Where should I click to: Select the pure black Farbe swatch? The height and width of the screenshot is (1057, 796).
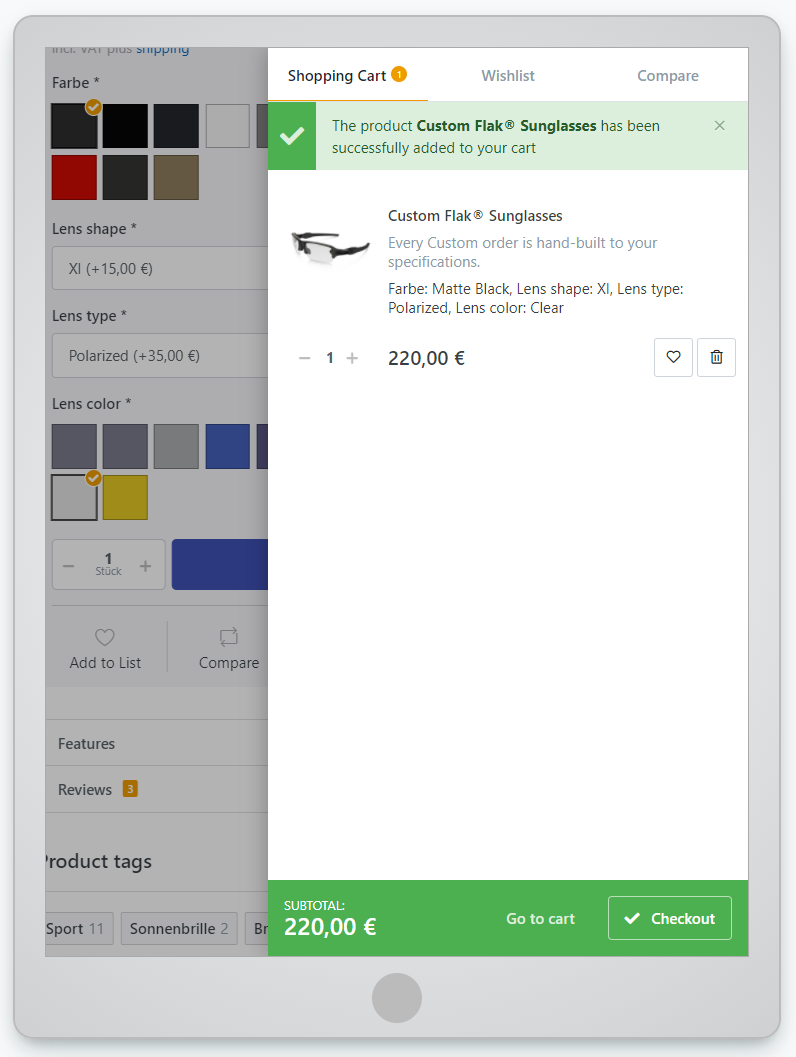(125, 126)
